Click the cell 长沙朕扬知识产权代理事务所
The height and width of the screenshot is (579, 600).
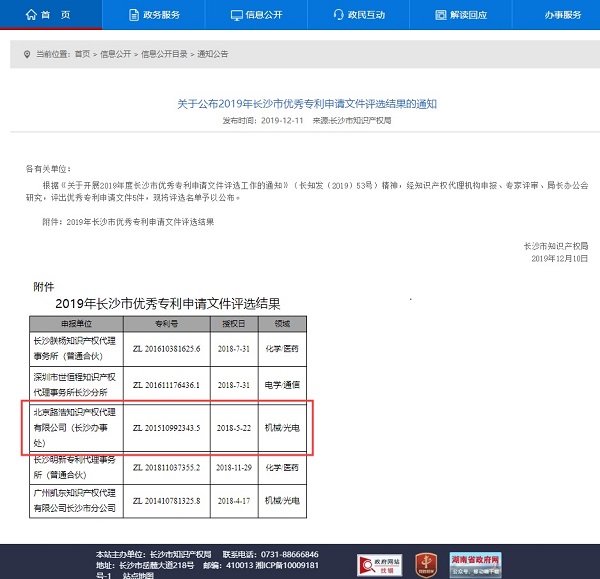point(75,349)
